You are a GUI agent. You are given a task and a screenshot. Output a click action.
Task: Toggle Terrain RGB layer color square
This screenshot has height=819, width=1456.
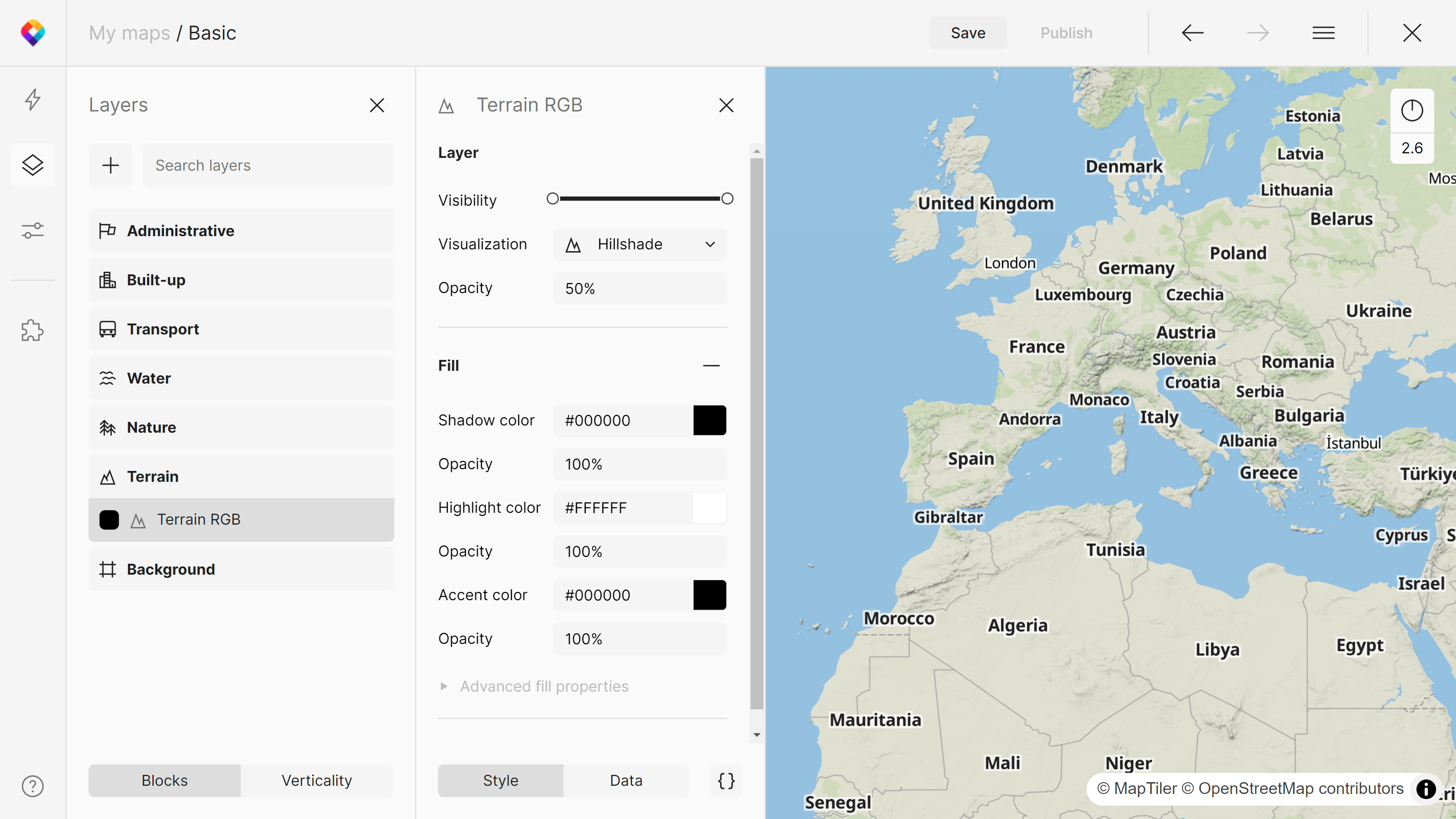tap(109, 520)
